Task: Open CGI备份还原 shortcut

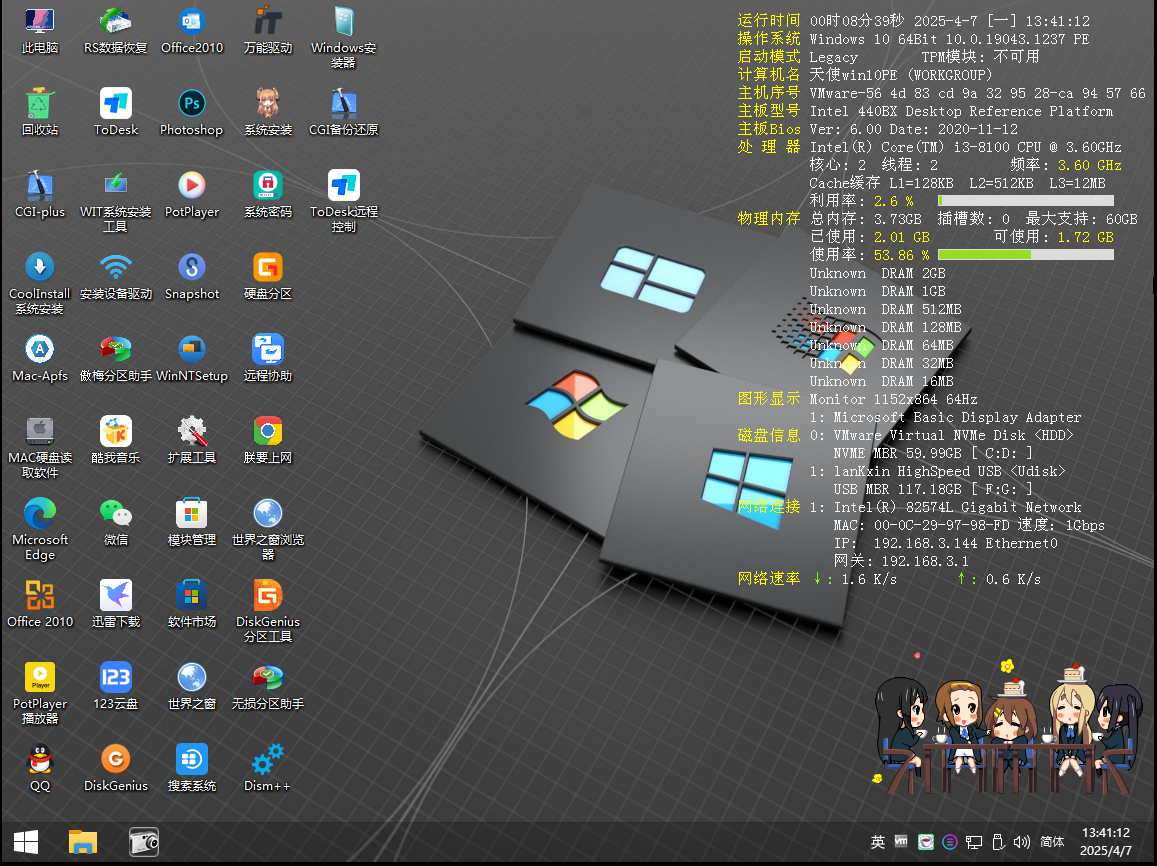Action: [x=344, y=113]
